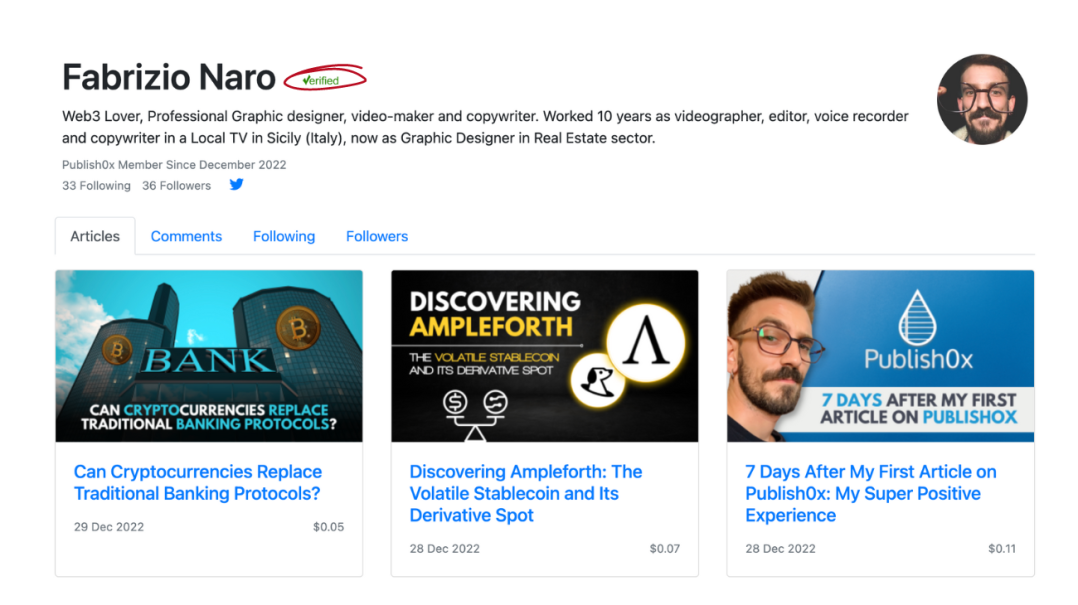Click the 29 Dec 2022 publication date
The height and width of the screenshot is (605, 1078).
click(108, 527)
